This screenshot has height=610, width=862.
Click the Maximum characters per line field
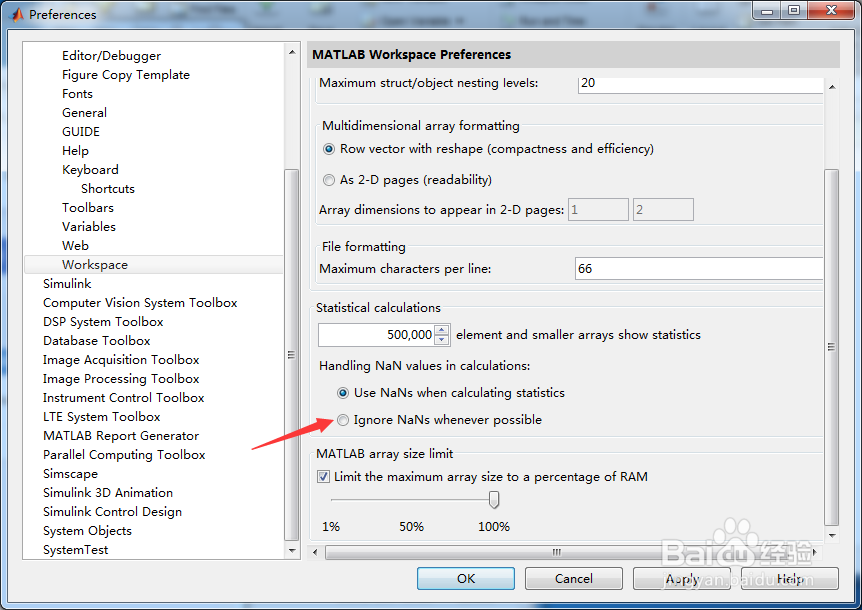tap(699, 269)
